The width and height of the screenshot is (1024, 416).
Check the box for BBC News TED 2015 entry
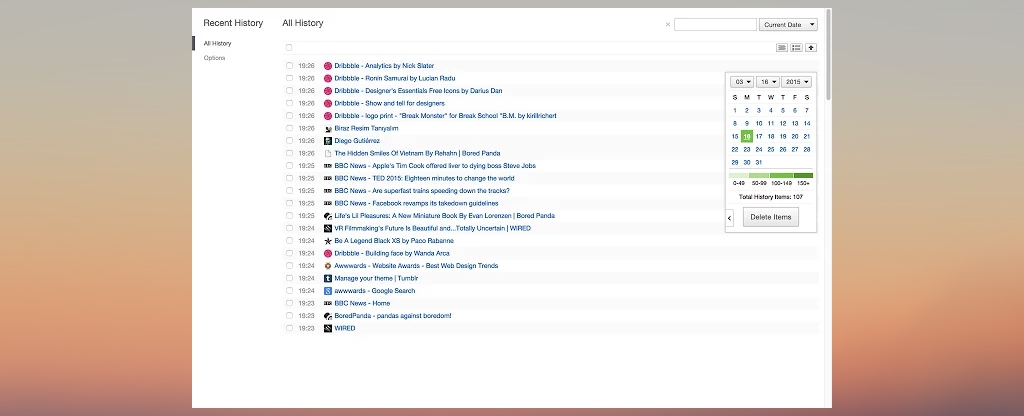pyautogui.click(x=289, y=178)
